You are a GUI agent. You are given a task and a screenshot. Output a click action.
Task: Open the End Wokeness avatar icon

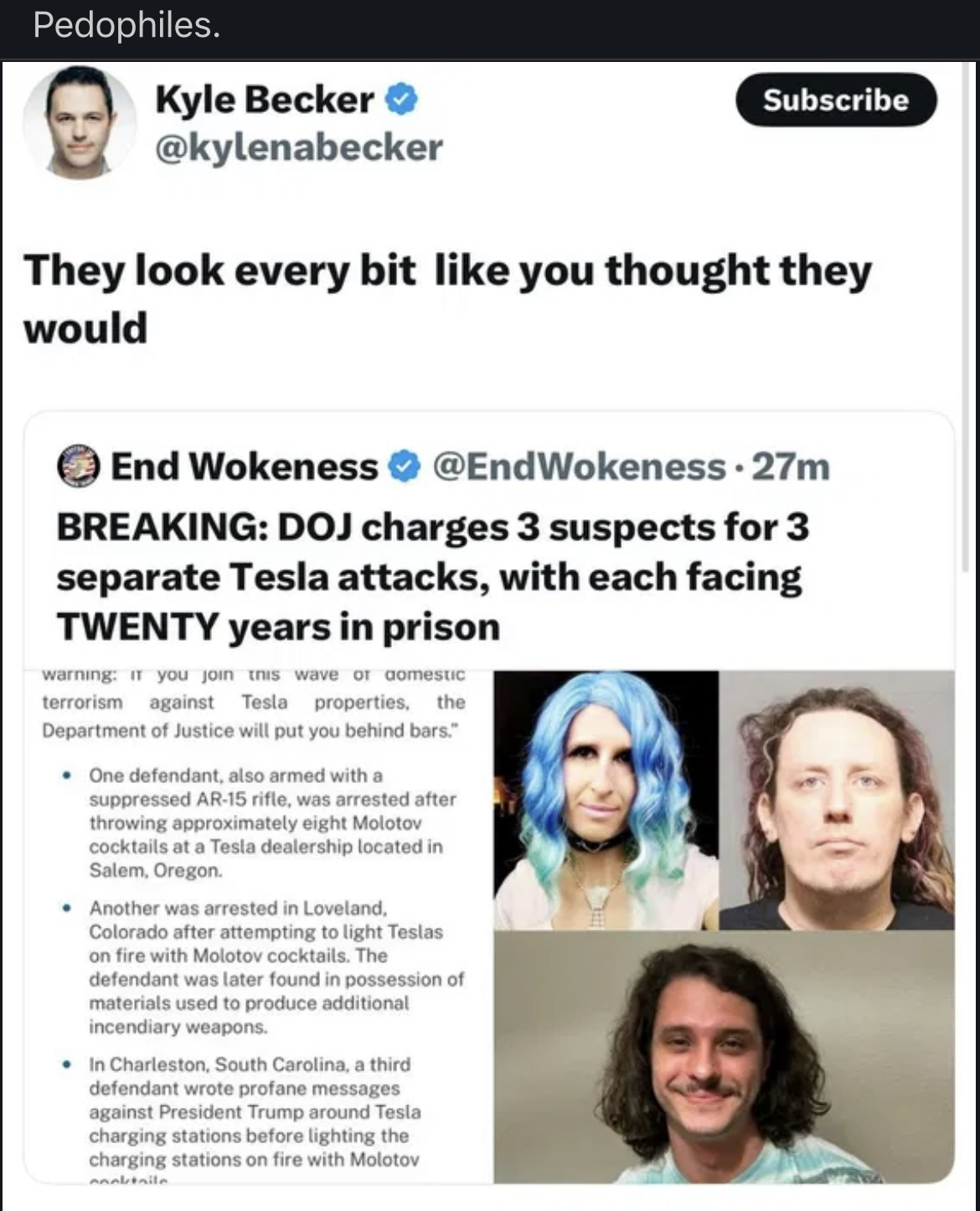click(x=79, y=466)
